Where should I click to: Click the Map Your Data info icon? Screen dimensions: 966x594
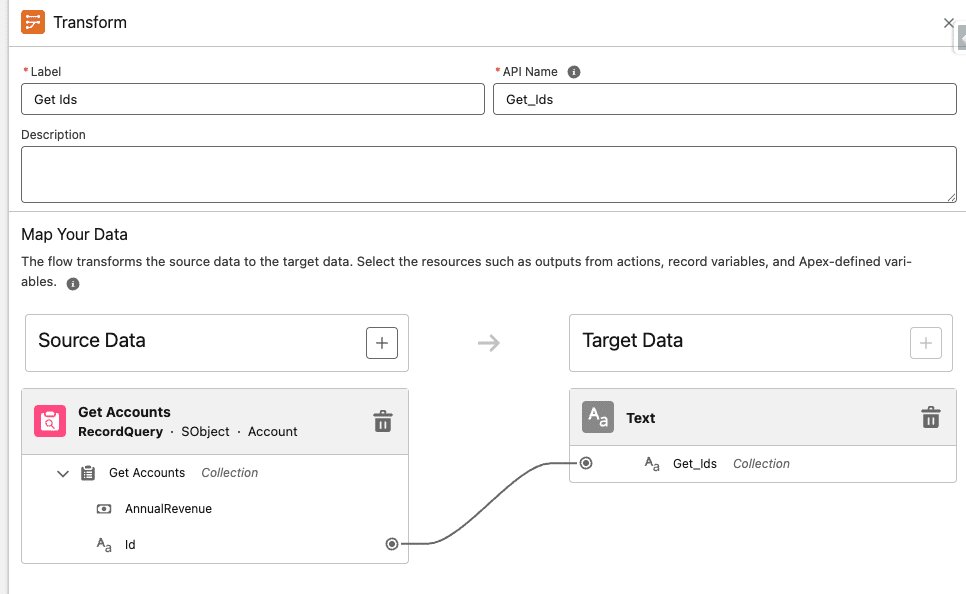73,284
